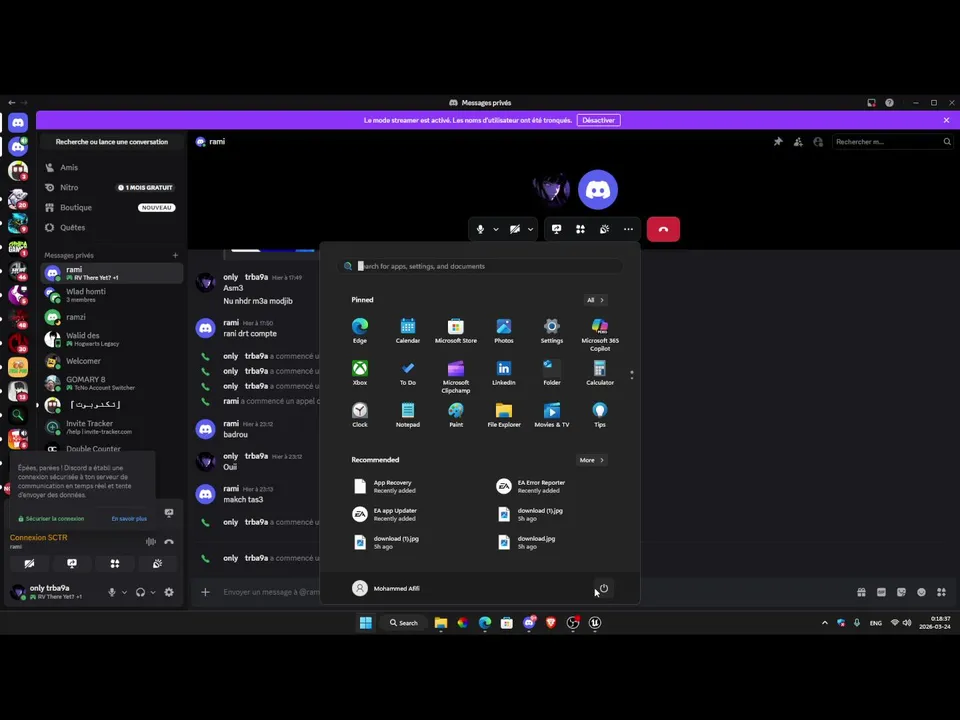Expand camera options chevron in call
The image size is (960, 720).
(x=530, y=229)
